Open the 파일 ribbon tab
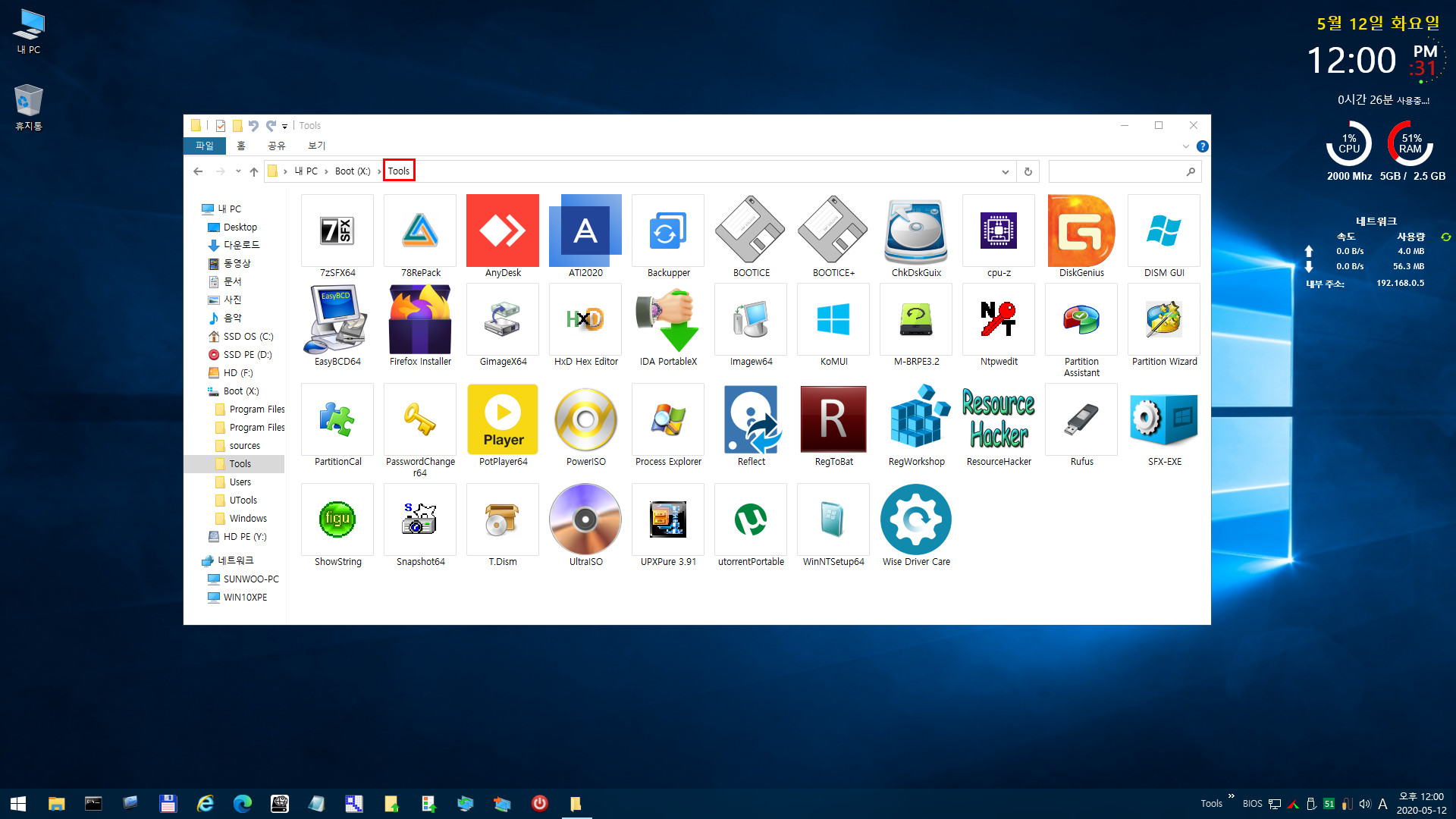The height and width of the screenshot is (819, 1456). click(205, 146)
